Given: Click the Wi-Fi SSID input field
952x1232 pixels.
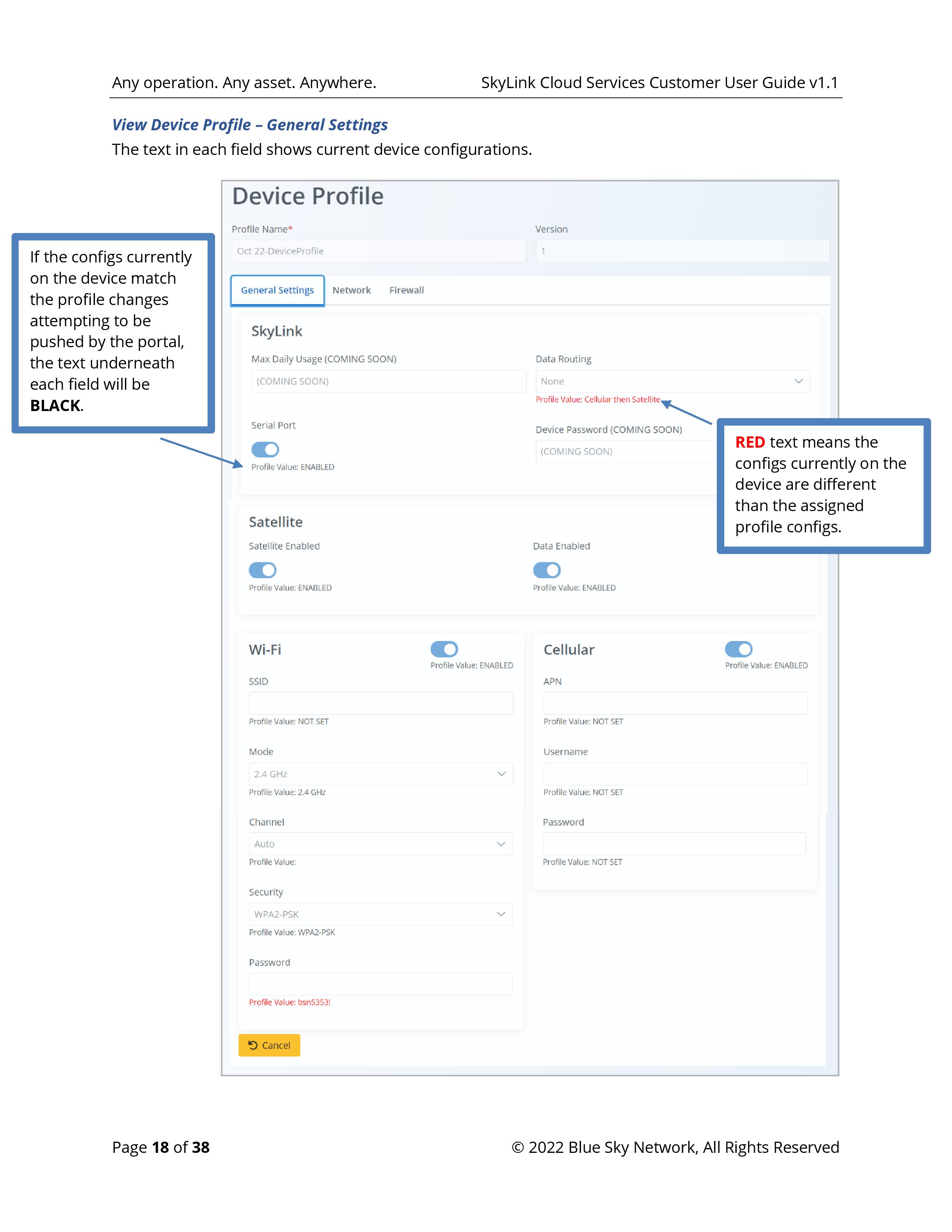Looking at the screenshot, I should (x=381, y=703).
